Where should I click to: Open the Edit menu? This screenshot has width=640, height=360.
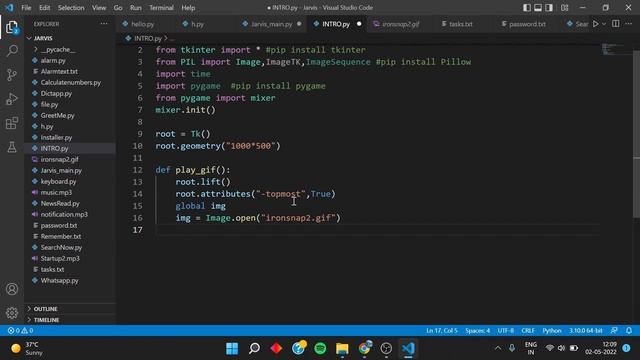(x=44, y=8)
